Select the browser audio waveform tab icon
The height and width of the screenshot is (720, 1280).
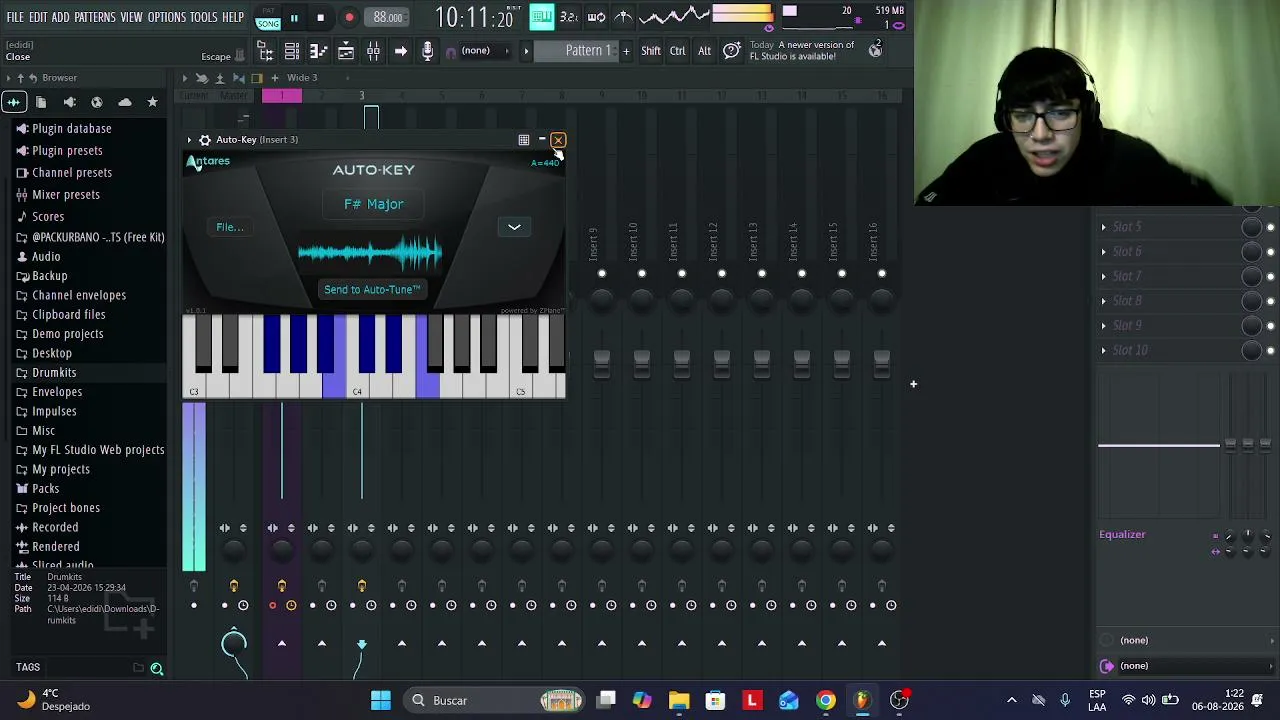[x=13, y=102]
